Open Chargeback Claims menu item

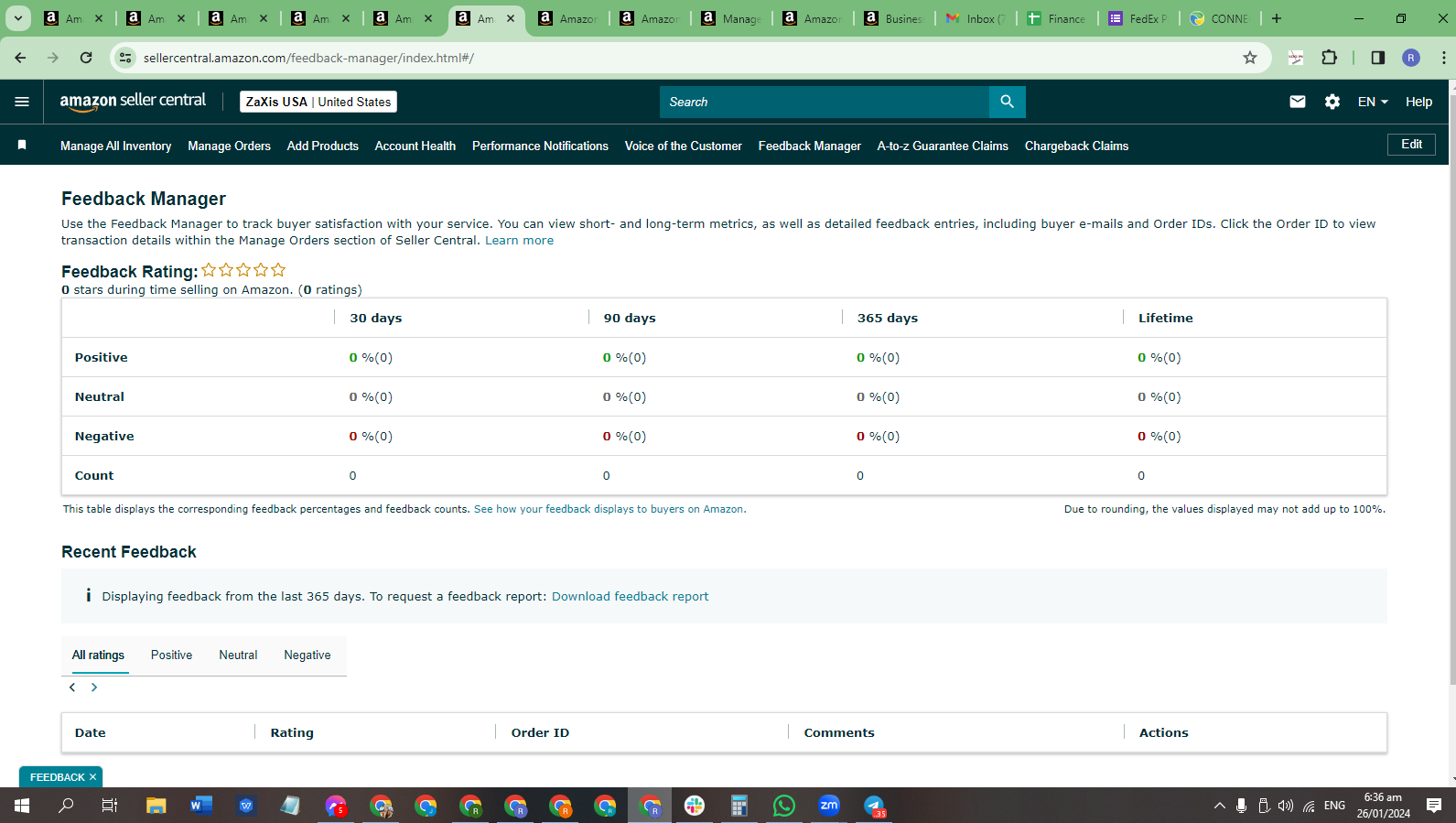1076,146
